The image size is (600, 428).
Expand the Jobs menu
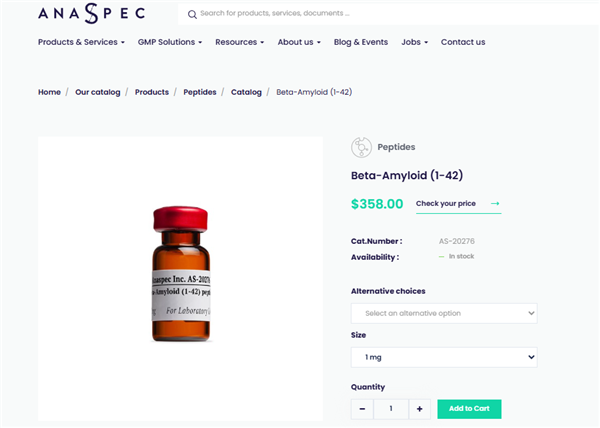click(414, 42)
